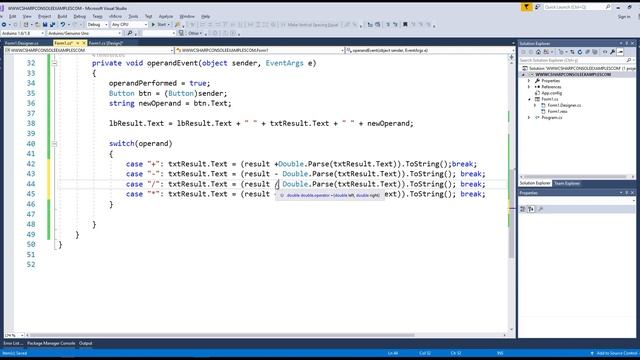640x360 pixels.
Task: Click the split editor handle above the scrollbar
Action: coord(511,57)
